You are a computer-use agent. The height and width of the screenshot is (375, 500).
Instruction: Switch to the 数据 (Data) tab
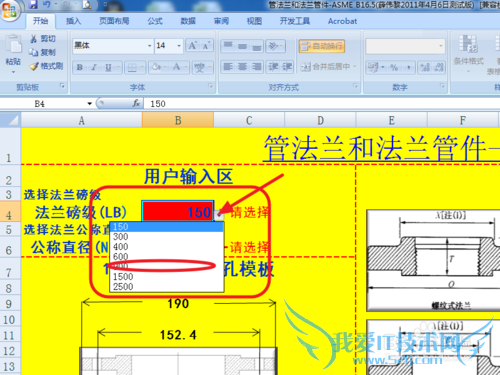pyautogui.click(x=188, y=21)
